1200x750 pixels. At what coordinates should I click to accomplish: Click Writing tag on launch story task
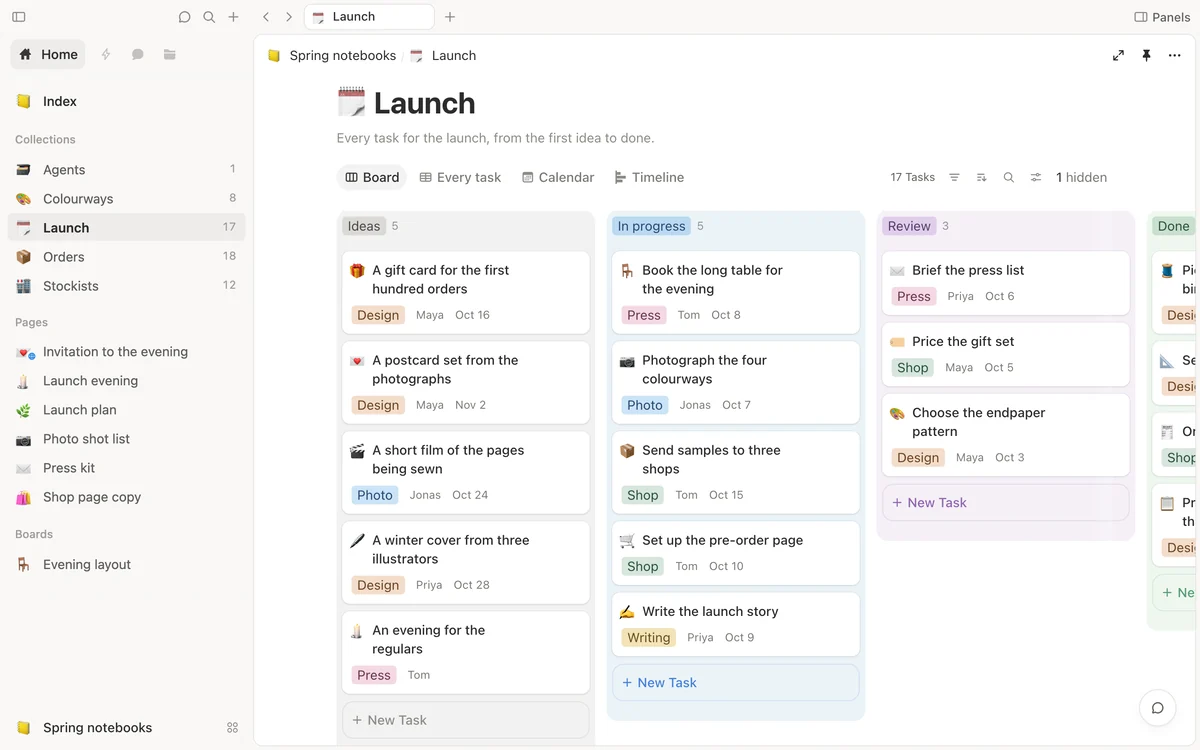tap(649, 637)
